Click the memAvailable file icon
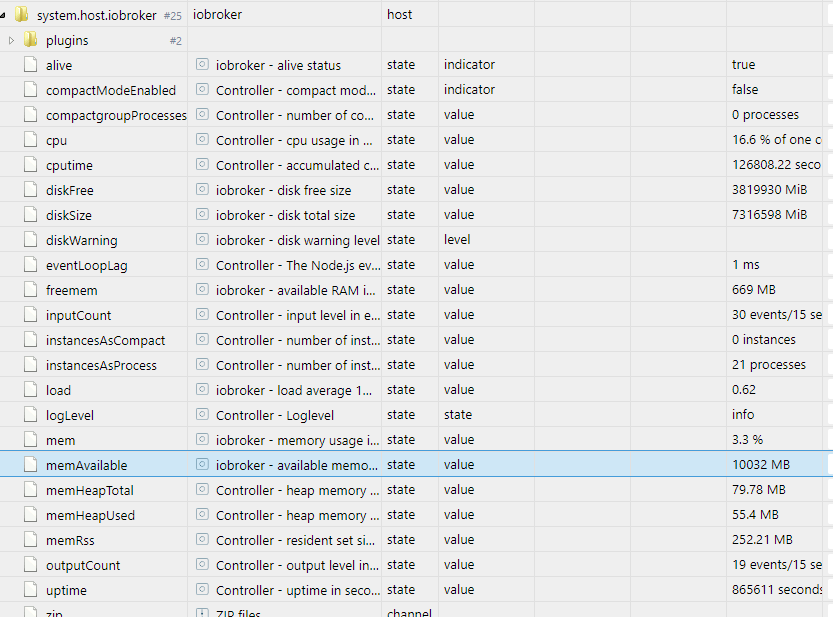This screenshot has height=617, width=833. coord(31,464)
